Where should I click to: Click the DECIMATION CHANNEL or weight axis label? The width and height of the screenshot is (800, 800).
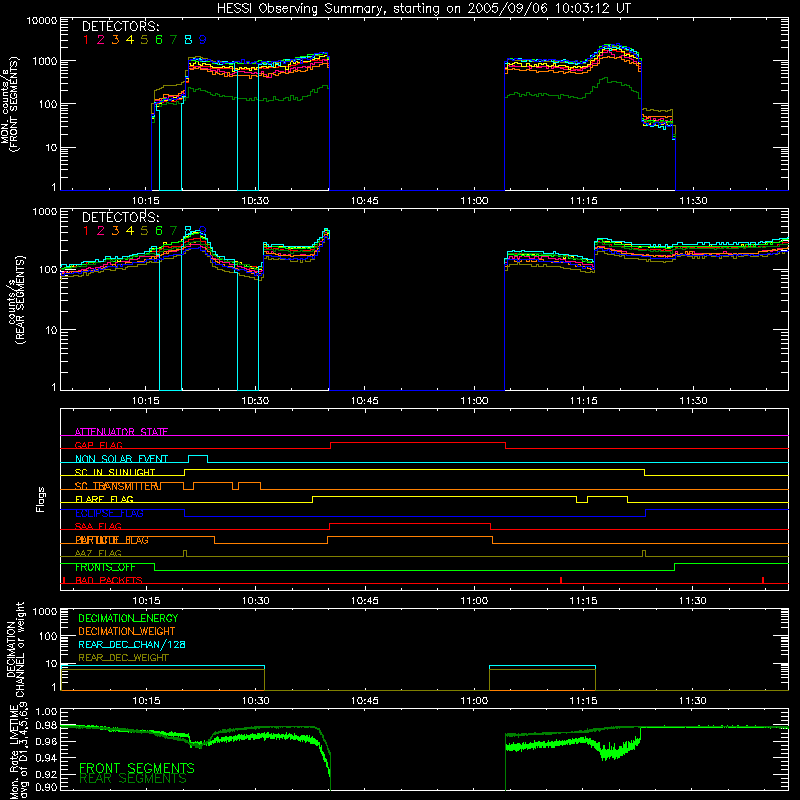tap(15, 649)
